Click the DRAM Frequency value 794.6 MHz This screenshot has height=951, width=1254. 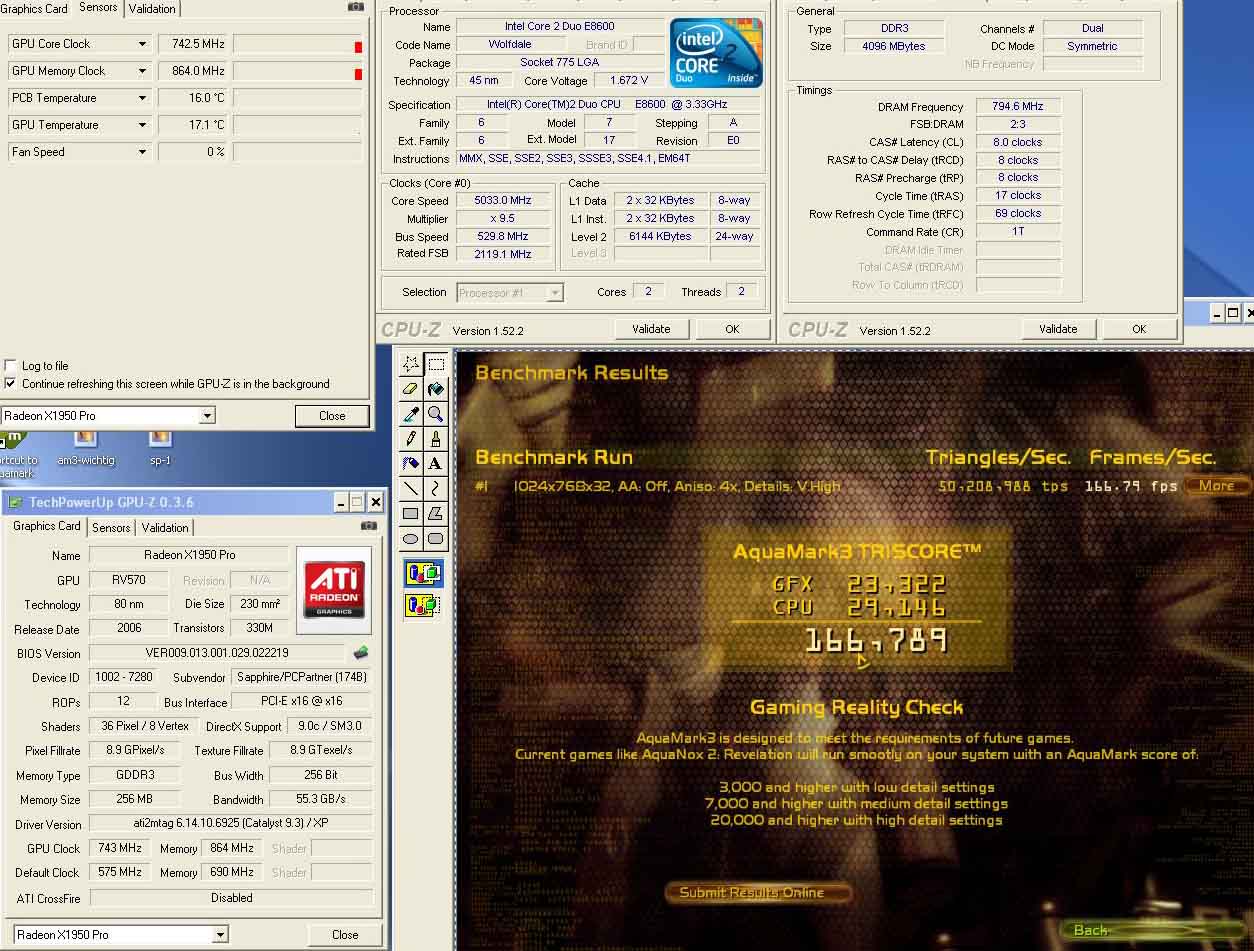(1018, 107)
